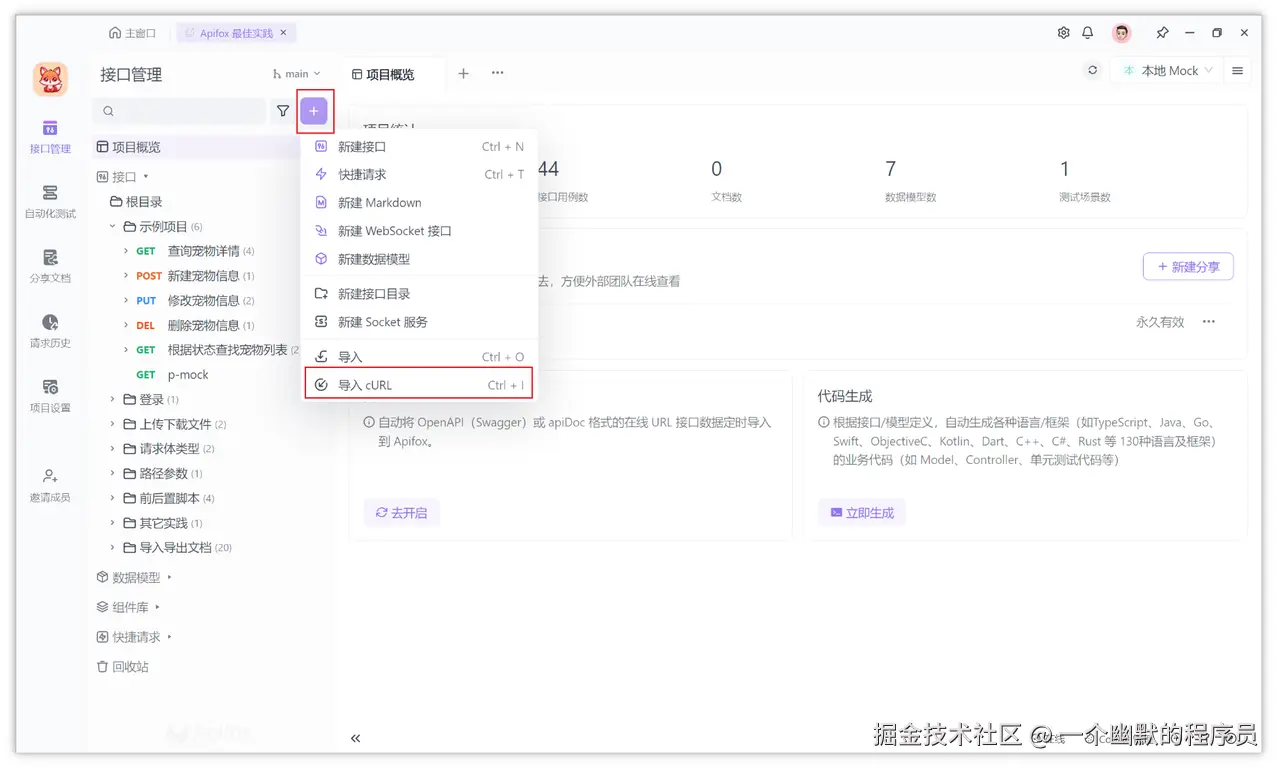Open notifications bell icon
The width and height of the screenshot is (1280, 770).
click(1089, 33)
